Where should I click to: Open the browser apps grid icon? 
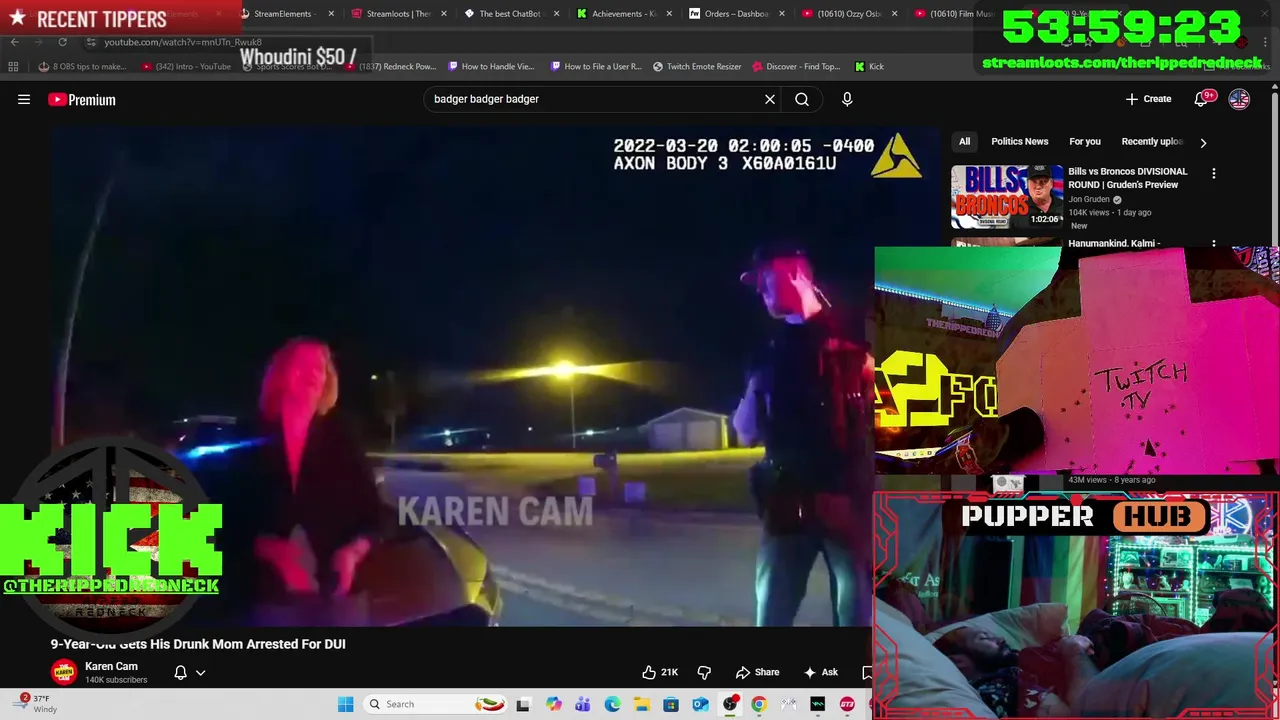13,67
